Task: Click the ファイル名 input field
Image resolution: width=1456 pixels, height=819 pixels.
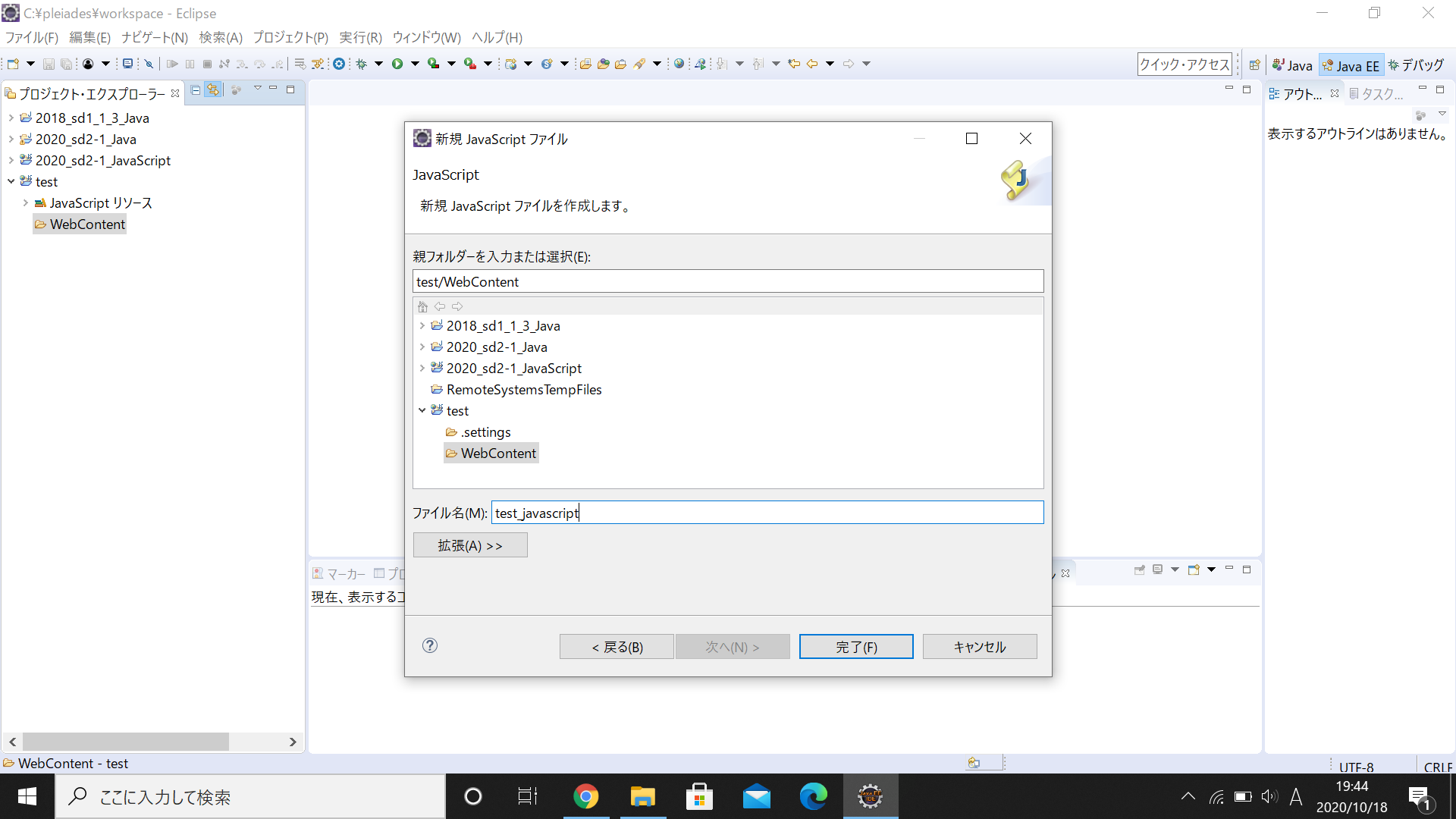Action: [766, 513]
